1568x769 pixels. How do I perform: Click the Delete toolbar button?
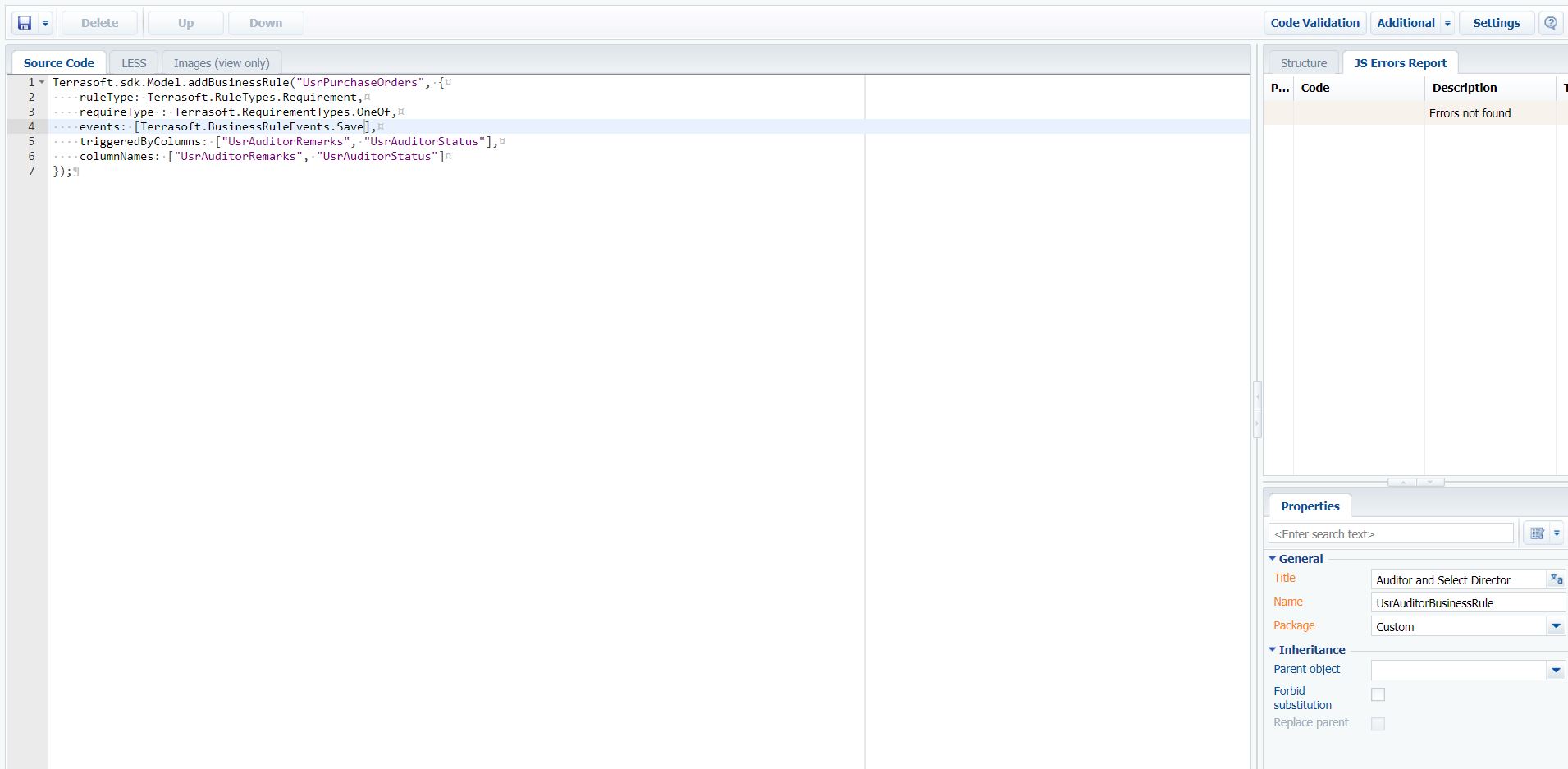(x=99, y=23)
